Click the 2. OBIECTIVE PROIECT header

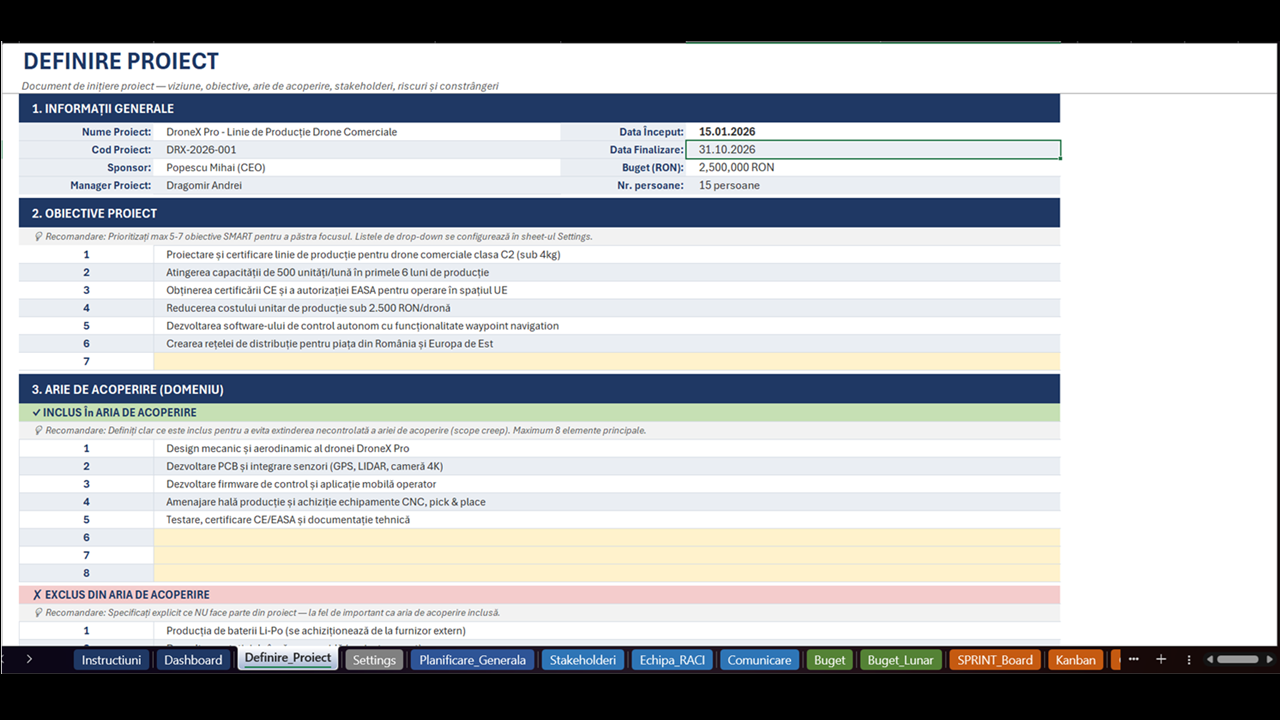[539, 213]
